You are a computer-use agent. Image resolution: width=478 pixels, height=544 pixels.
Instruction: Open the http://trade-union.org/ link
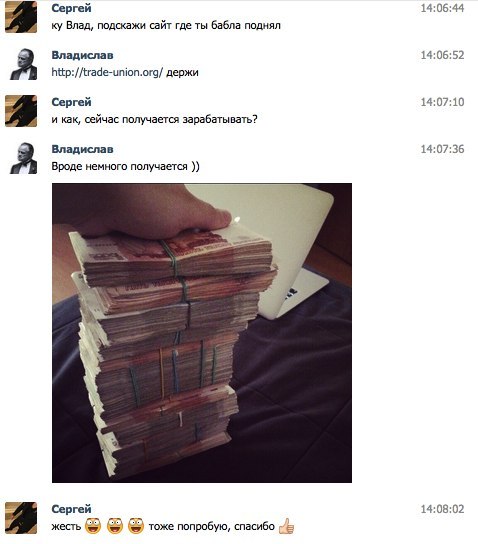coord(107,73)
